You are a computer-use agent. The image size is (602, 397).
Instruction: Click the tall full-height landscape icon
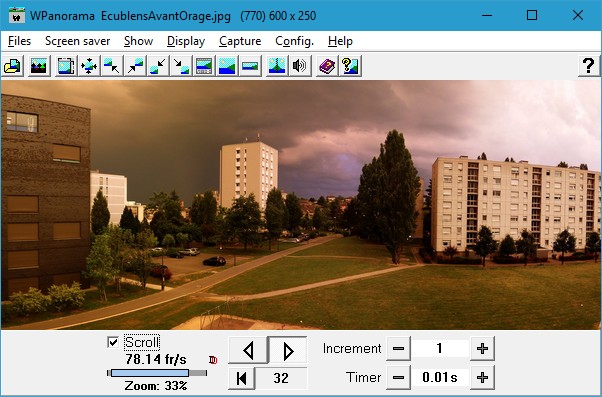[x=227, y=66]
